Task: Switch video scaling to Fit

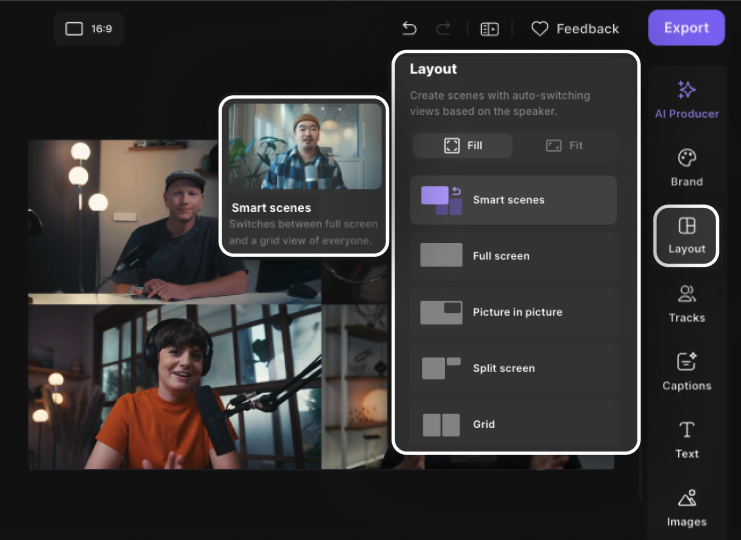Action: click(564, 145)
